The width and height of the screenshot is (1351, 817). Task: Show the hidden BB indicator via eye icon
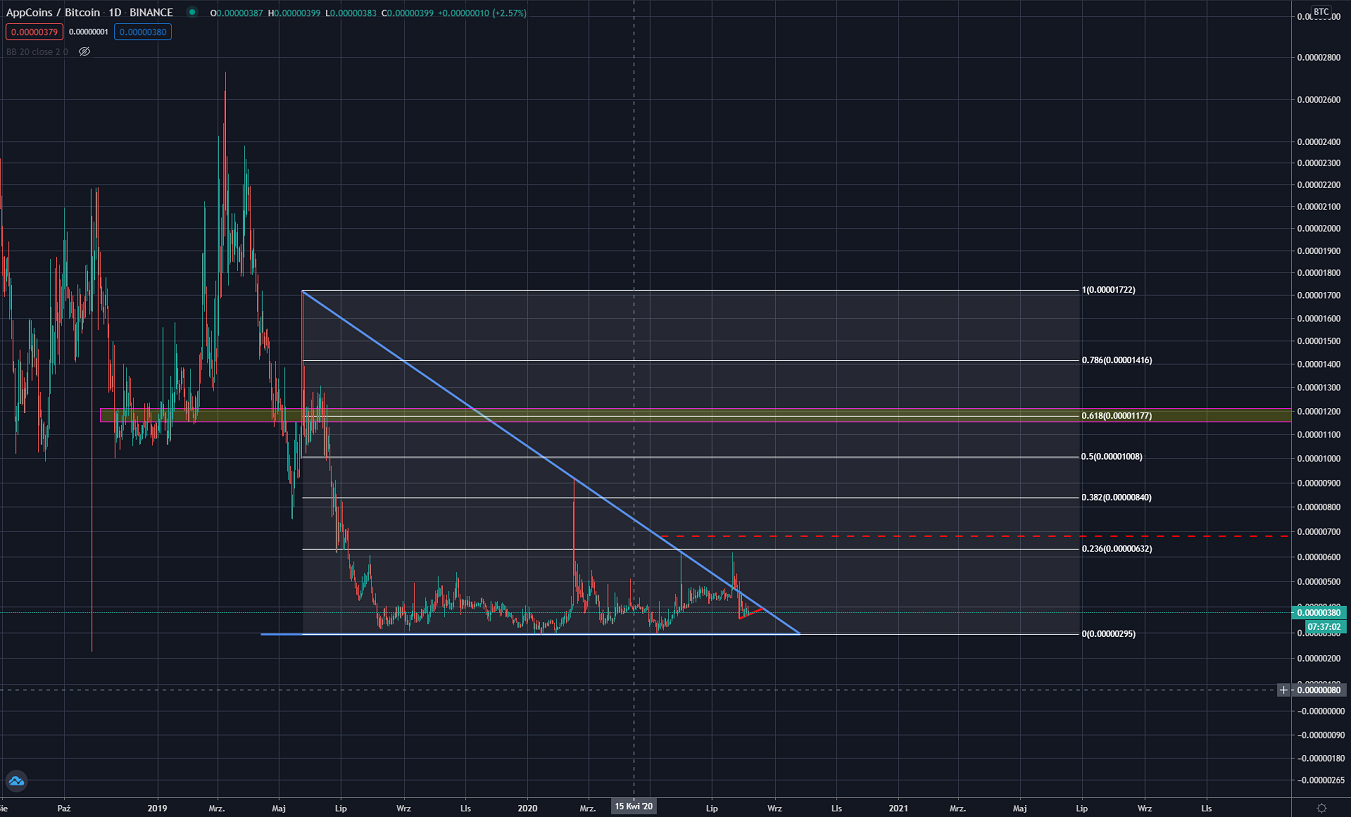coord(85,51)
